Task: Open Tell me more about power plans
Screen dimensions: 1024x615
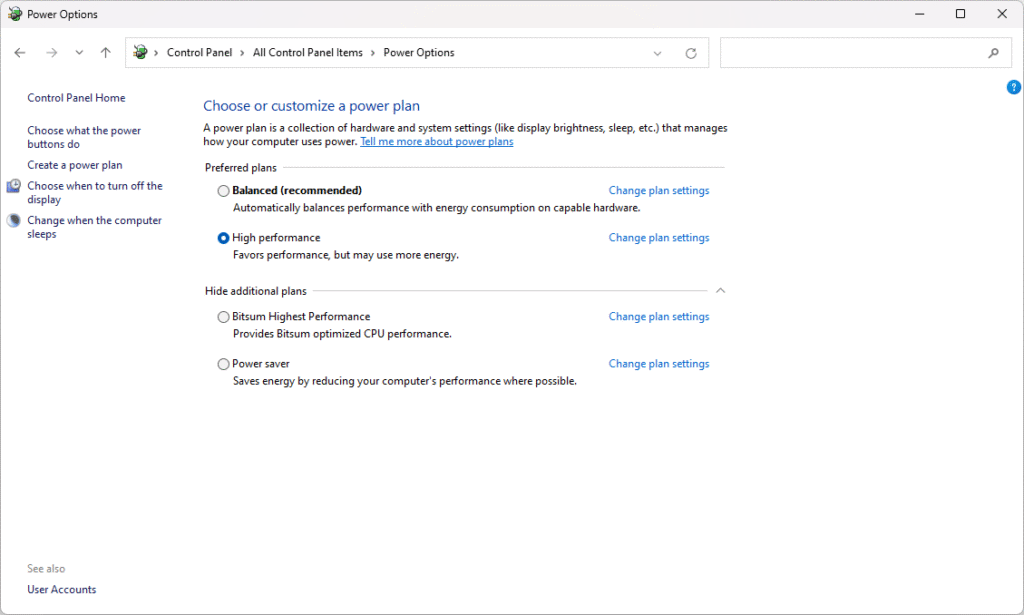Action: [x=437, y=142]
